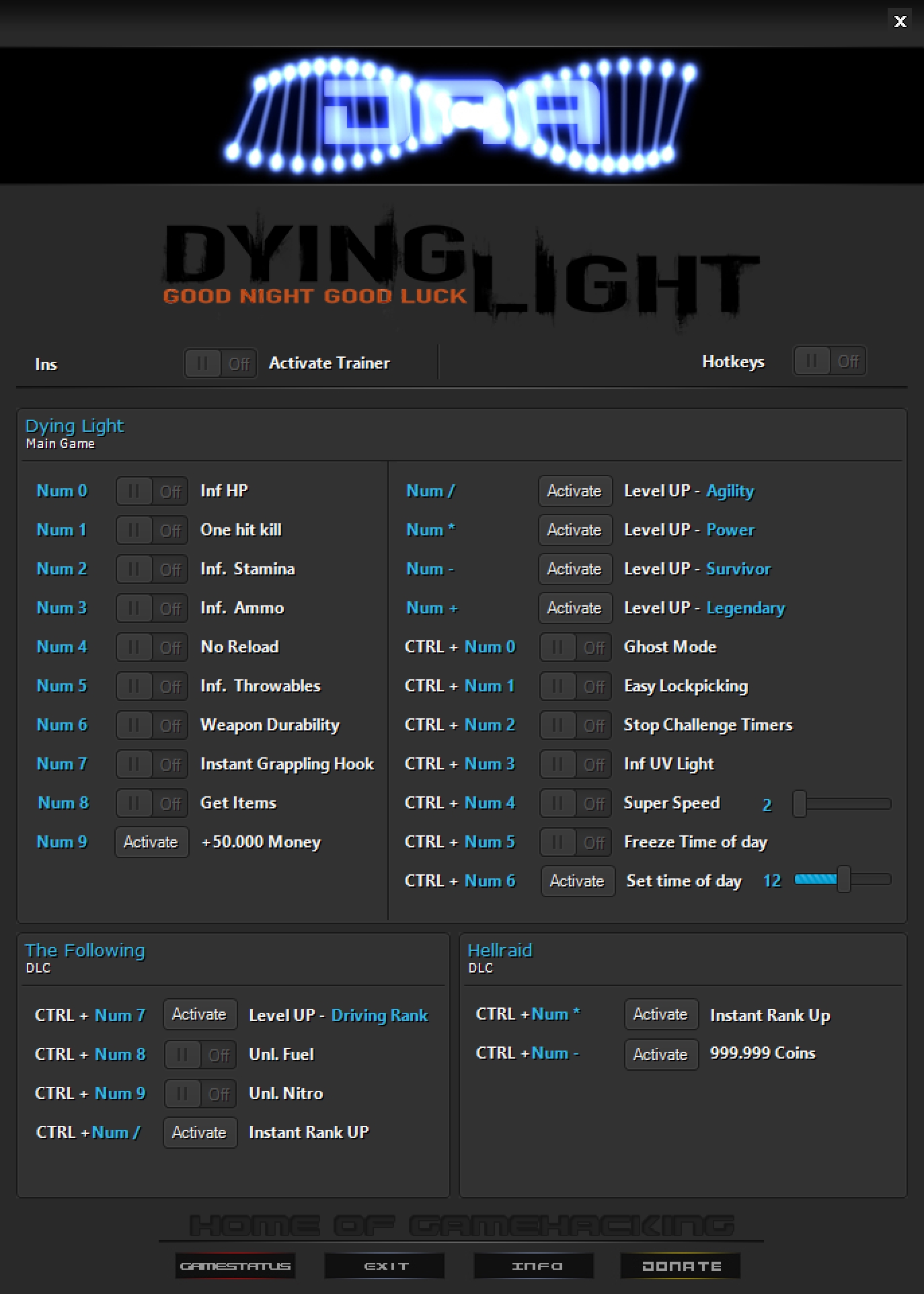This screenshot has height=1294, width=924.
Task: Enable Unl. Nitro toggle
Action: 200,1094
